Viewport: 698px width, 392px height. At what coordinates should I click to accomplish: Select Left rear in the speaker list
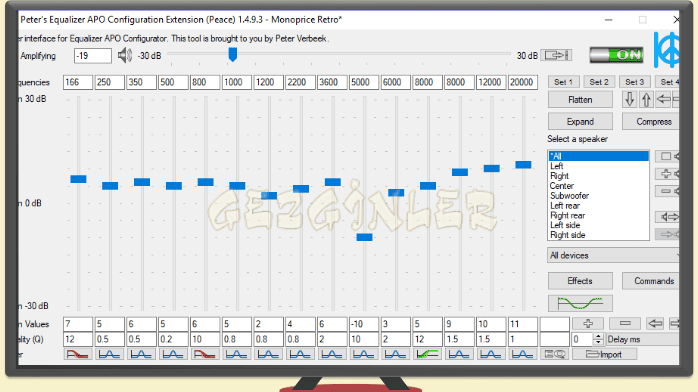click(x=598, y=206)
